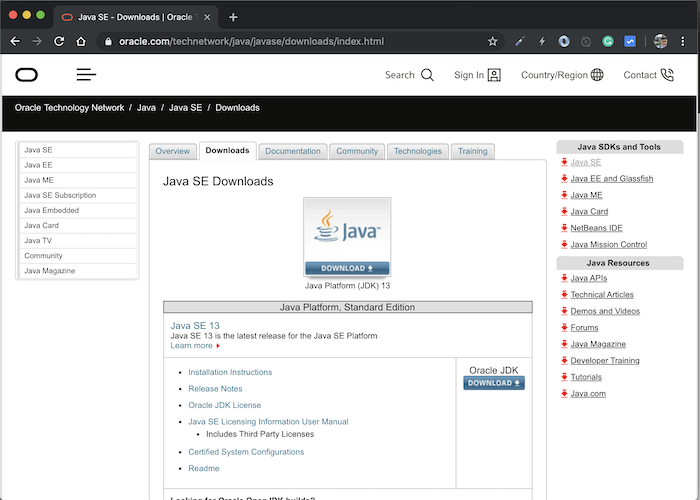This screenshot has width=700, height=500.
Task: Open the lightning bolt extension icon
Action: click(x=542, y=42)
